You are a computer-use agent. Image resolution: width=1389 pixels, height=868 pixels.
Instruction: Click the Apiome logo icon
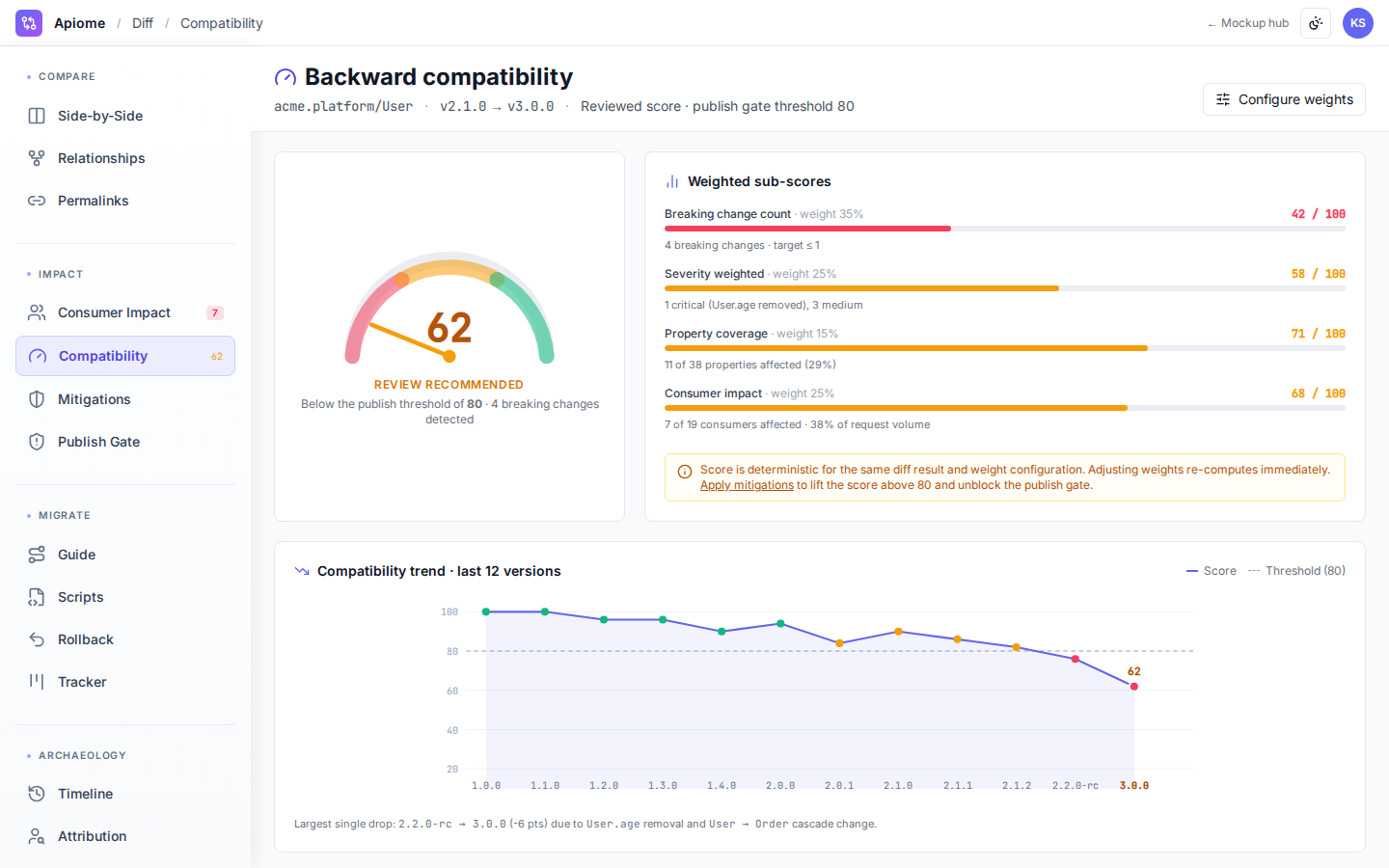click(x=29, y=23)
